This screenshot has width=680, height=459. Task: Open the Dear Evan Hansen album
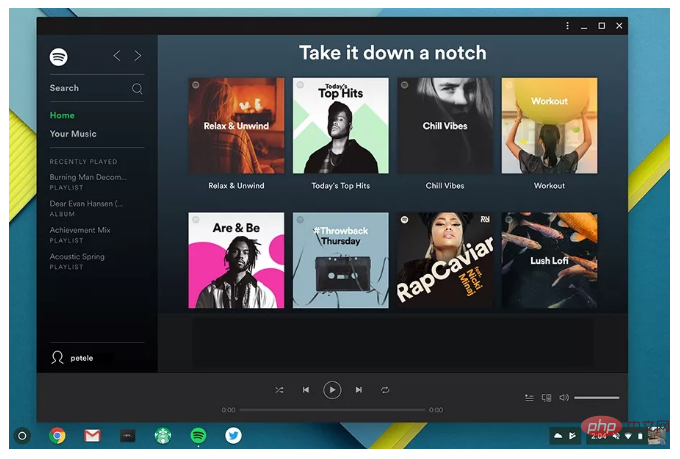tap(86, 208)
